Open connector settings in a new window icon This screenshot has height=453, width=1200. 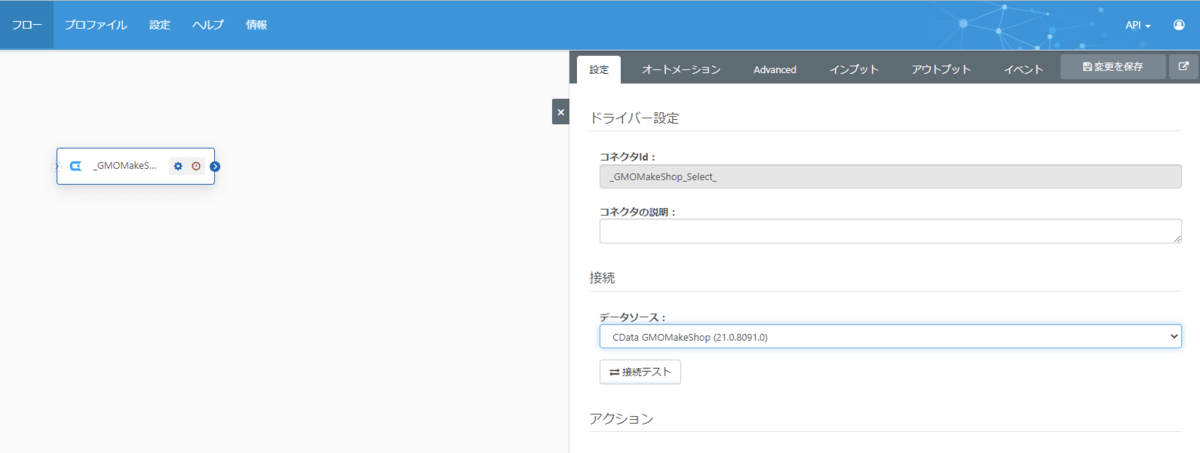pos(1184,67)
